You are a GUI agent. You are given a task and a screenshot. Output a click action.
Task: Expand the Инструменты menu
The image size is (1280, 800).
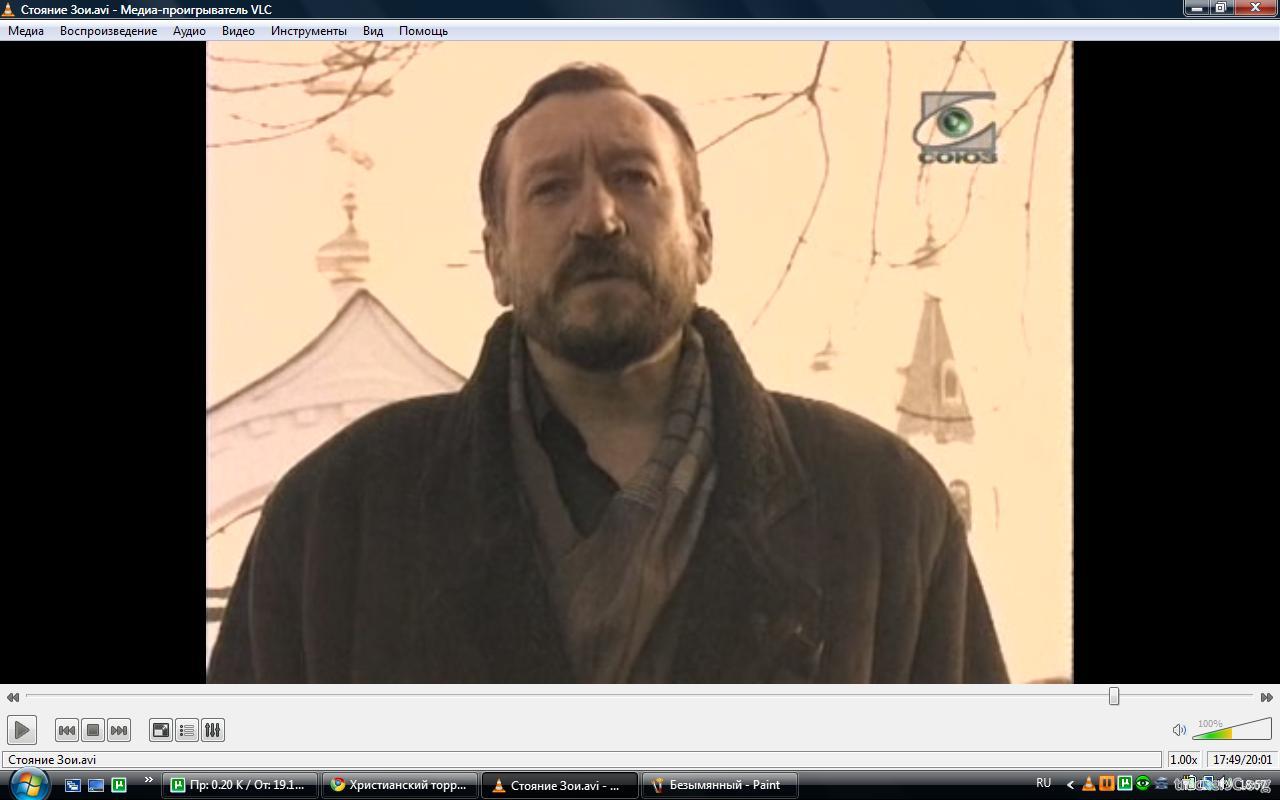point(308,31)
